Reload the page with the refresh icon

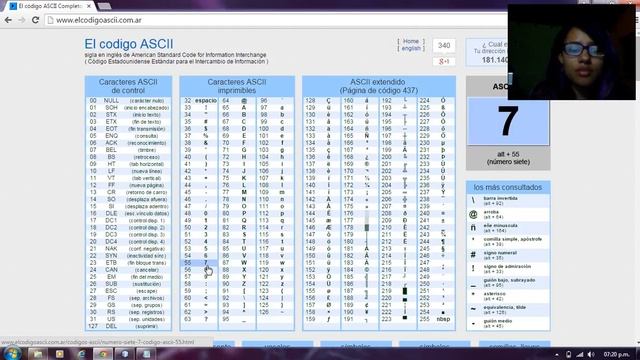tap(36, 20)
